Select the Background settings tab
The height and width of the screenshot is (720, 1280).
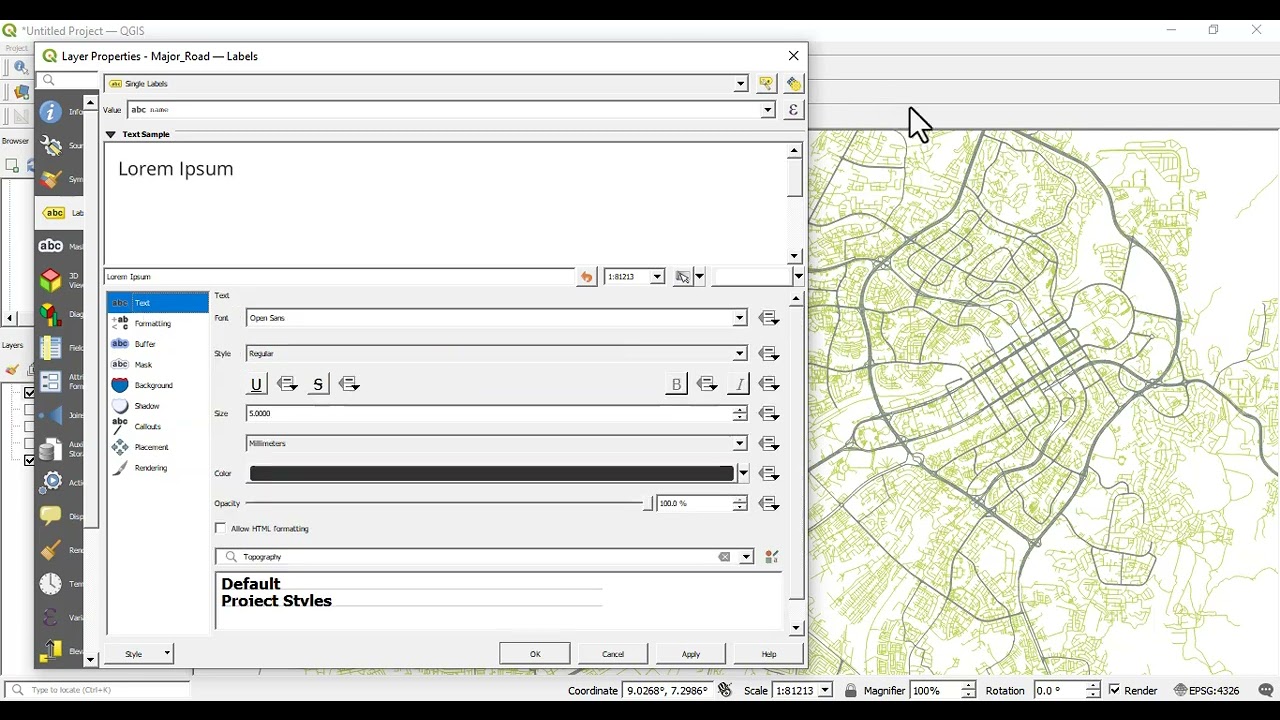tap(158, 386)
